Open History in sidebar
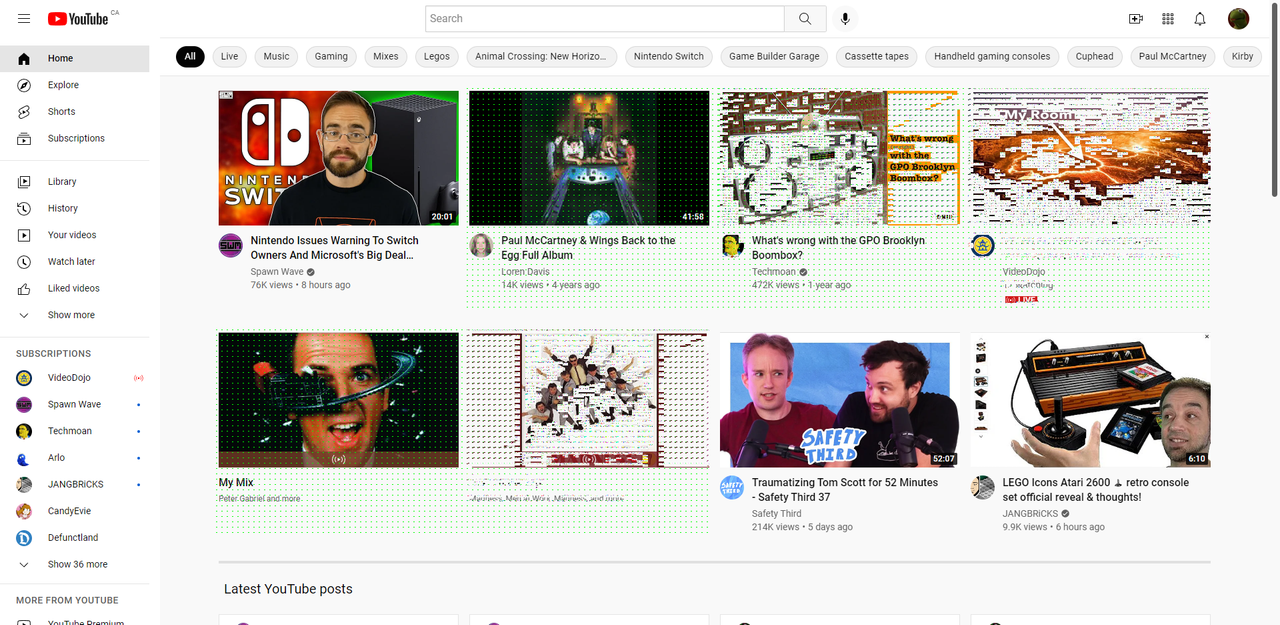 click(75, 208)
